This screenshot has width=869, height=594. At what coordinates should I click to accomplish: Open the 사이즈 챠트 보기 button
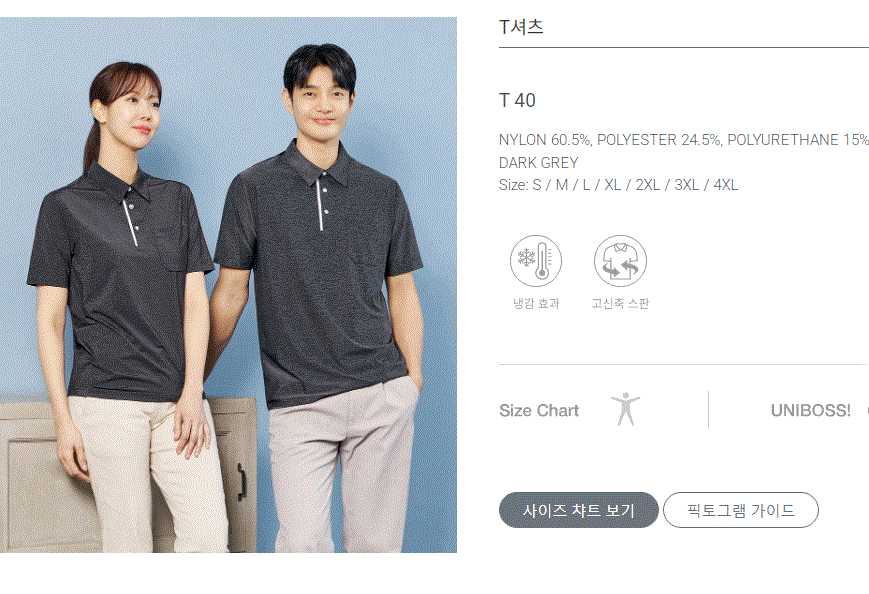pyautogui.click(x=579, y=510)
